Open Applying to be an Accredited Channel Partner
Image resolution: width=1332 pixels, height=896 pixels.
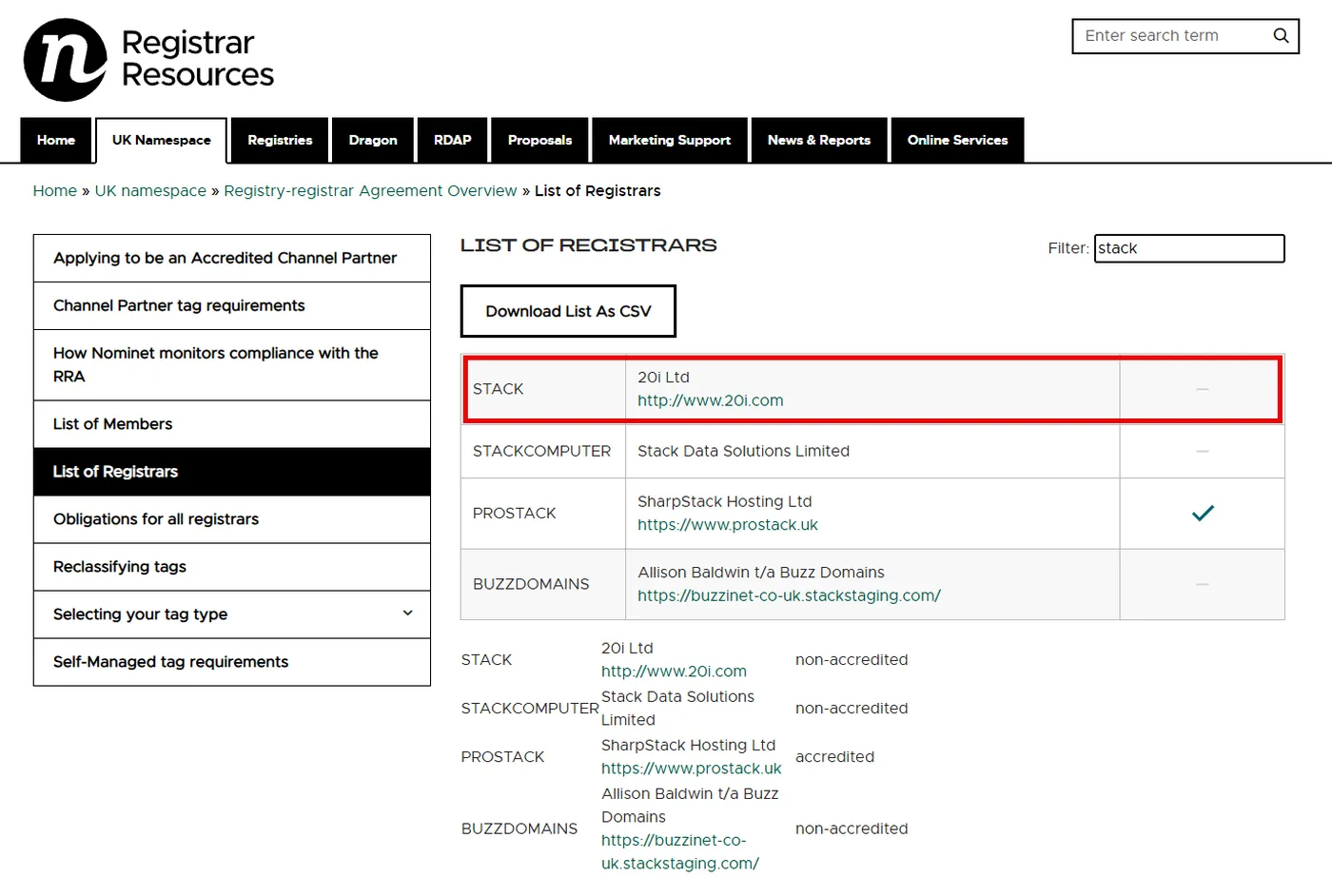(x=232, y=258)
